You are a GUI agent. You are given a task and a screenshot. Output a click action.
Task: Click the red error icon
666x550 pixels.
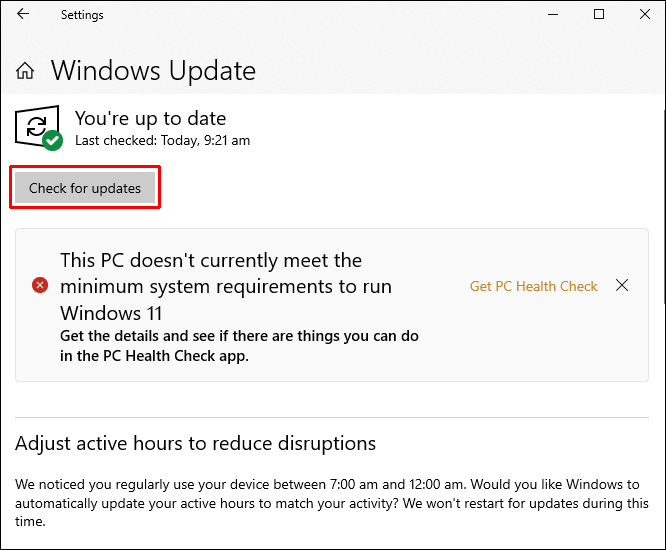coord(40,286)
